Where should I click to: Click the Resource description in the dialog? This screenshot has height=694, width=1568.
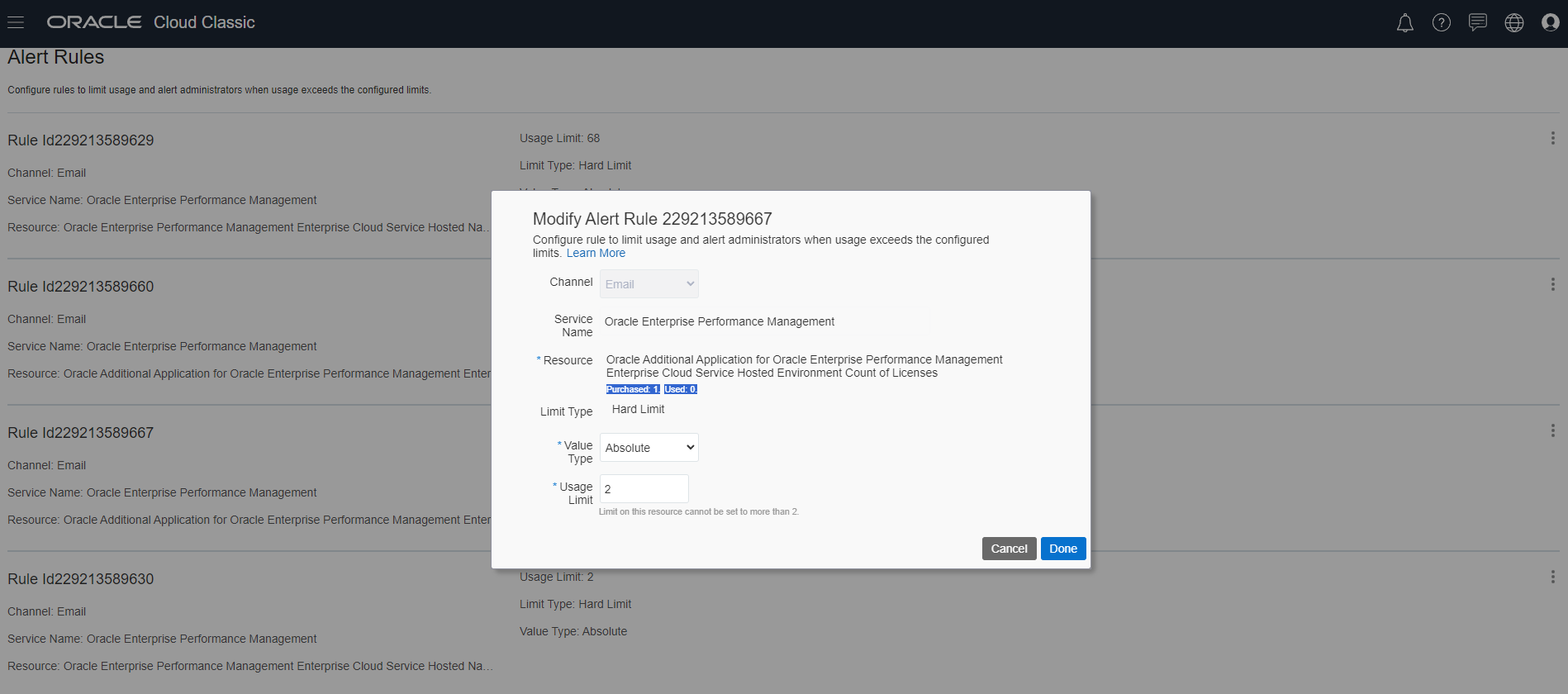(x=805, y=366)
